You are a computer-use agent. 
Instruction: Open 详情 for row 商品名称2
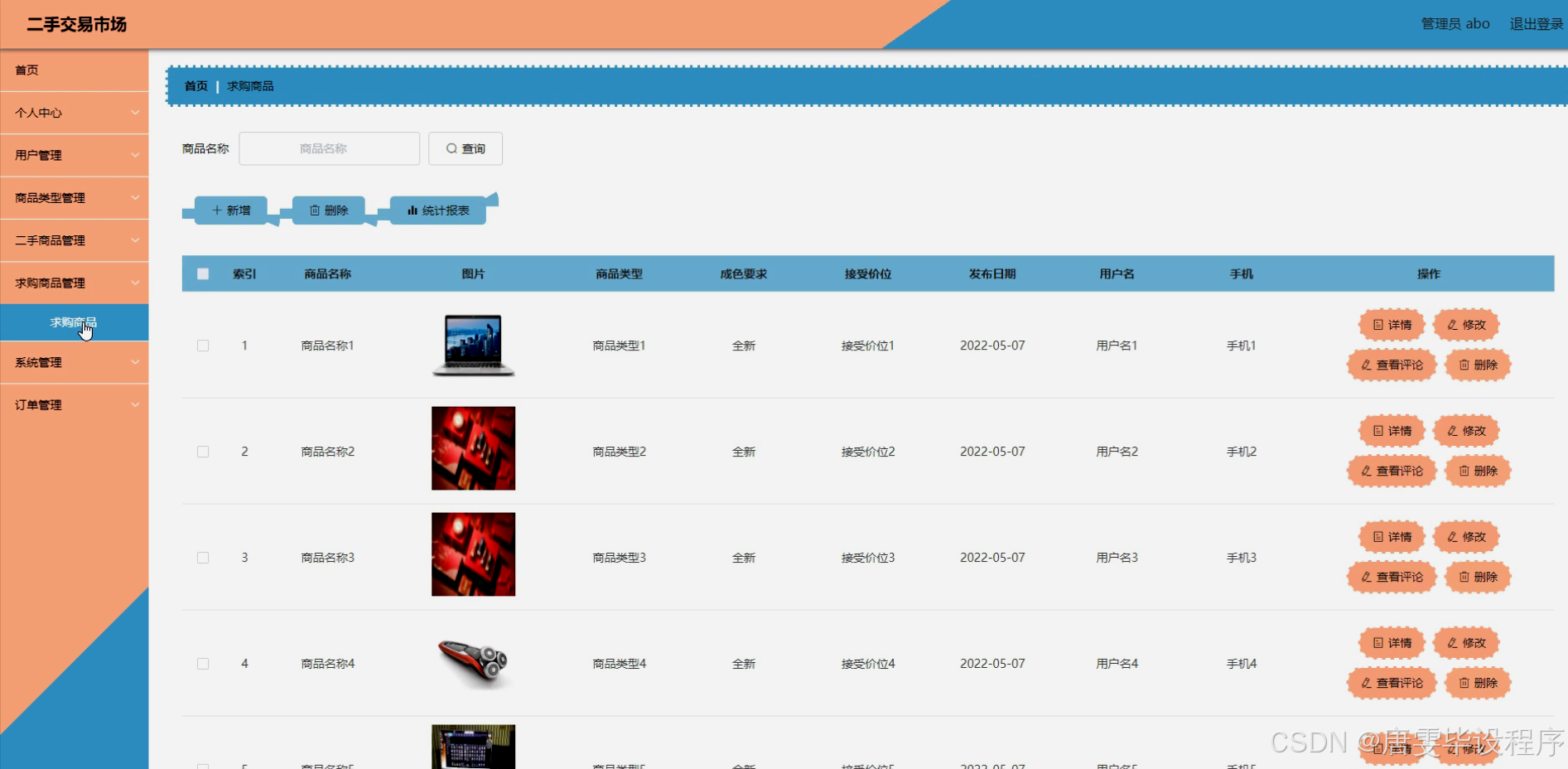(1392, 431)
